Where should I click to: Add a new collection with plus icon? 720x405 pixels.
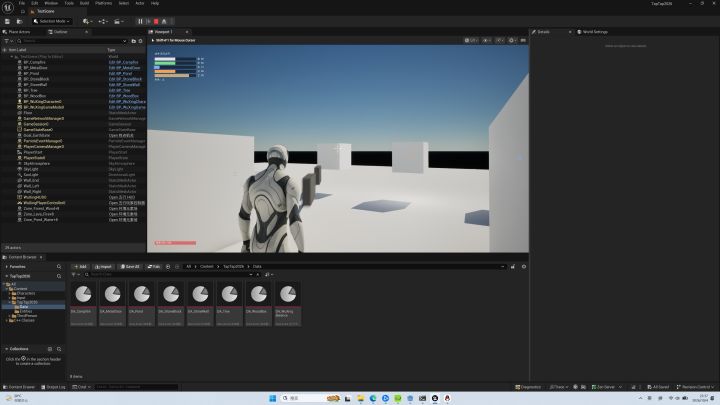[50, 349]
